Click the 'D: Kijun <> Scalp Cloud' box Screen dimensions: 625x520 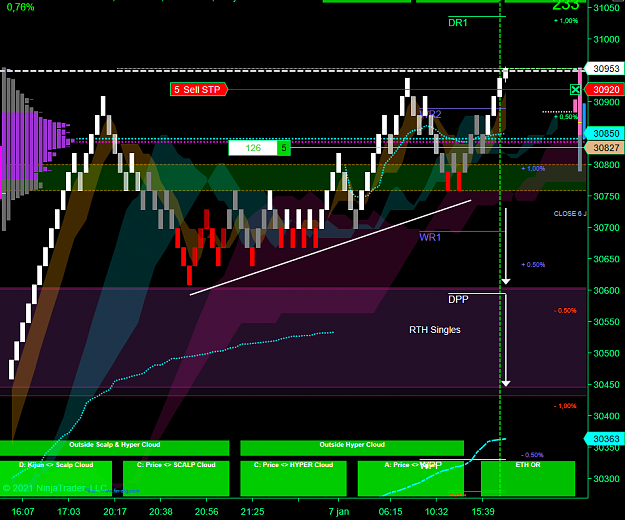click(56, 478)
